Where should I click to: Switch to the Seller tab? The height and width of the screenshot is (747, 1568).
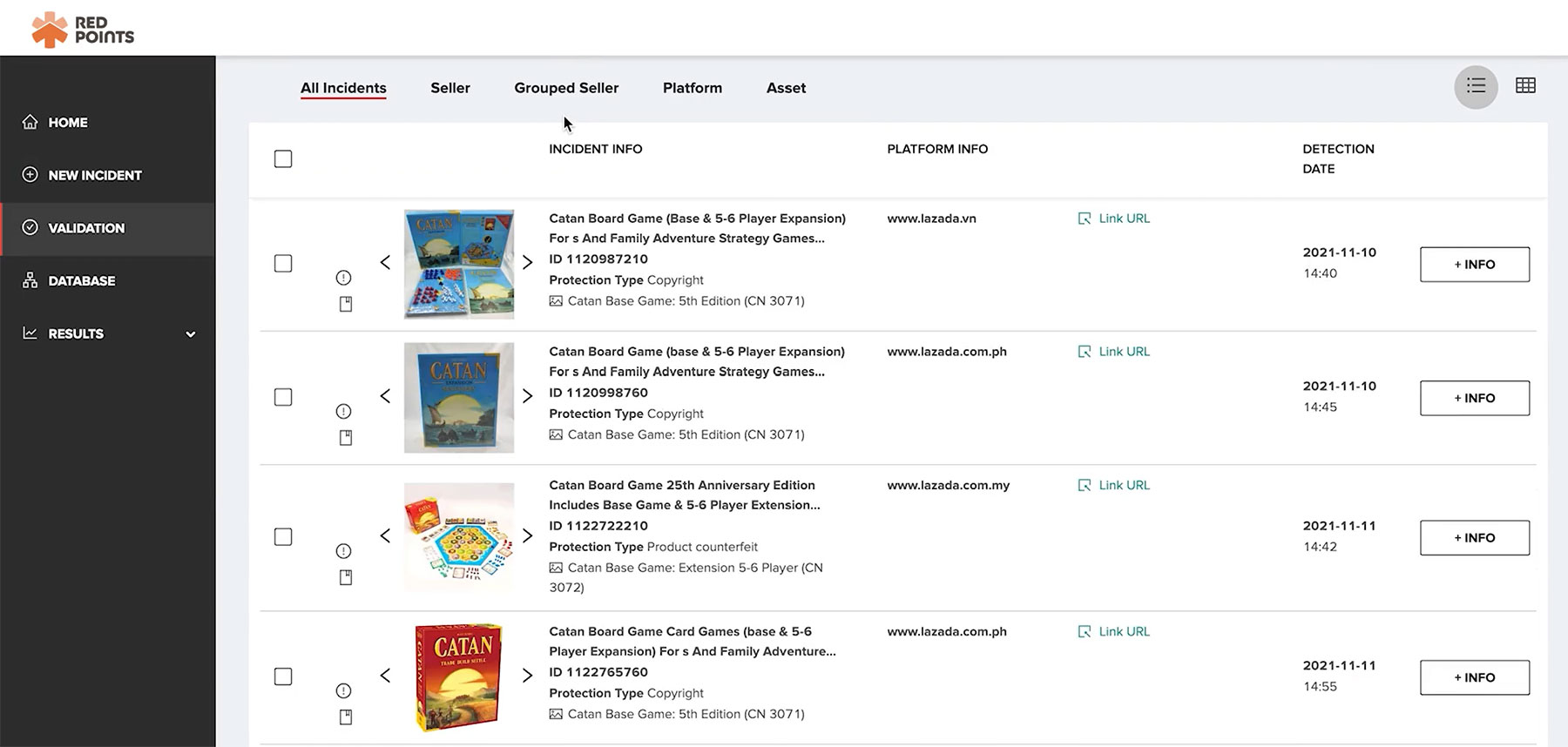coord(450,88)
